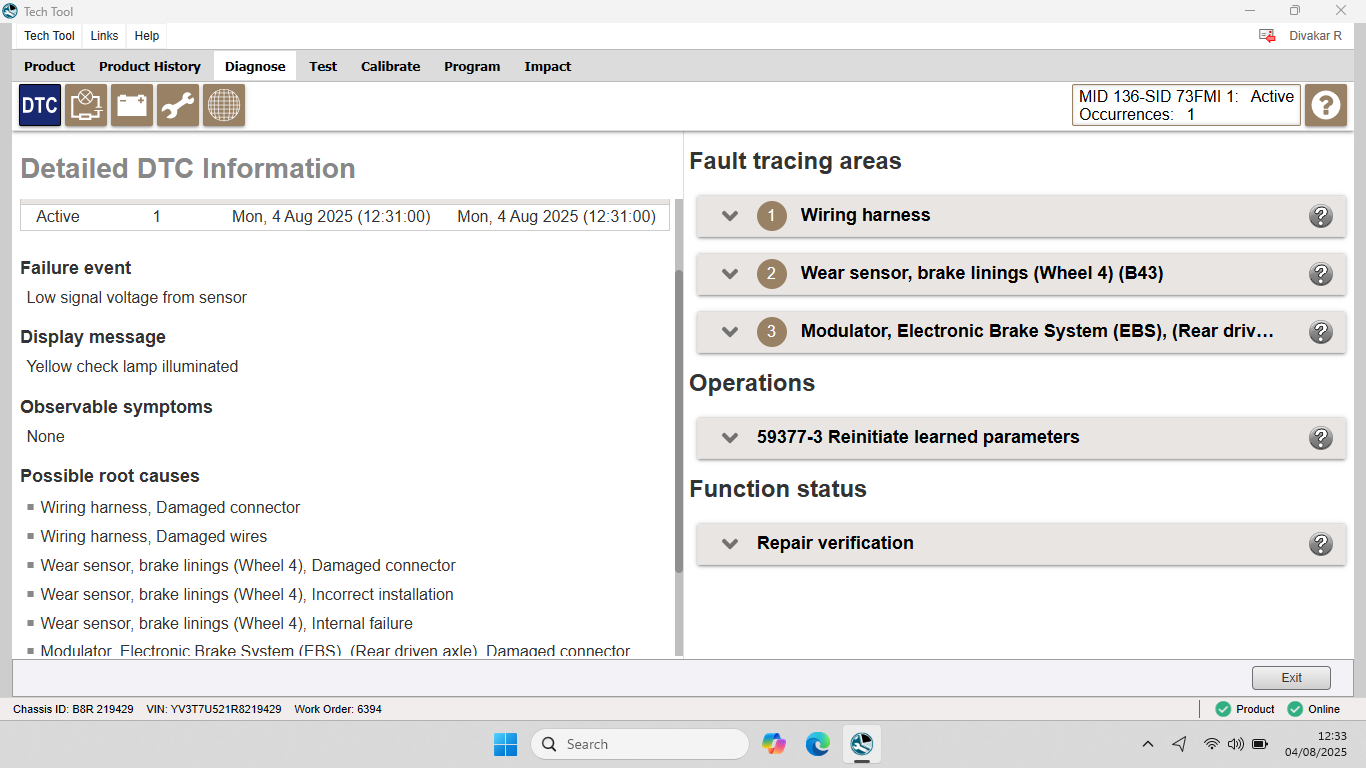This screenshot has width=1366, height=768.
Task: Open the Links menu
Action: tap(104, 36)
